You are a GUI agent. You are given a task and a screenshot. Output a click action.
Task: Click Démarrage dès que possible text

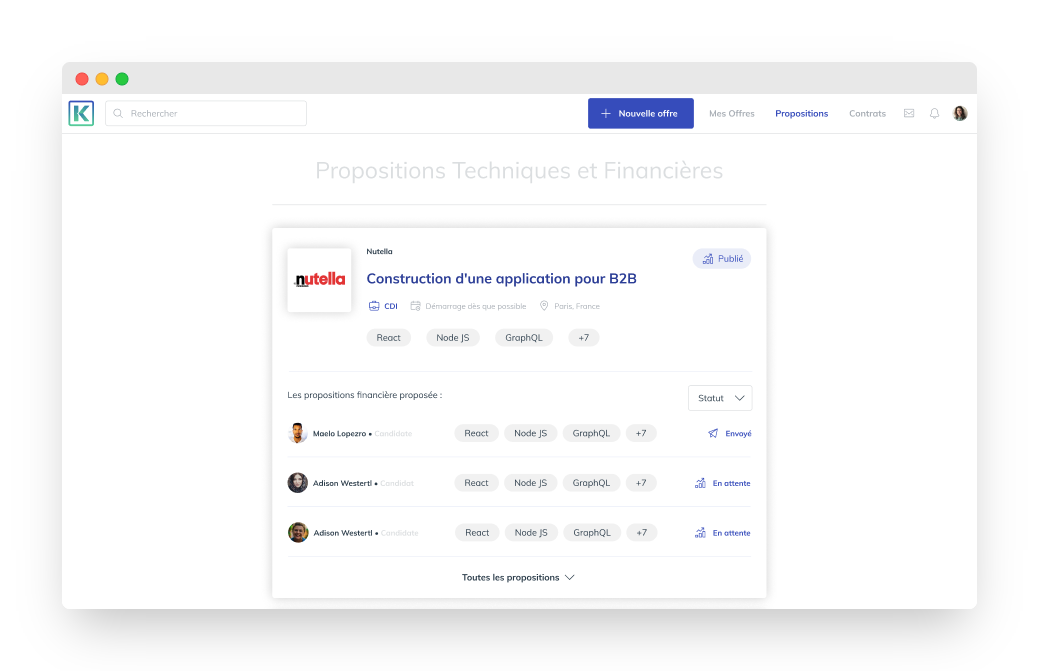coord(476,306)
